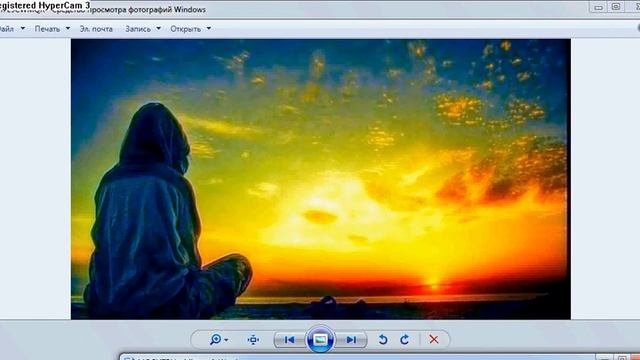Rotate the photo clockwise
640x360 pixels.
(x=404, y=340)
